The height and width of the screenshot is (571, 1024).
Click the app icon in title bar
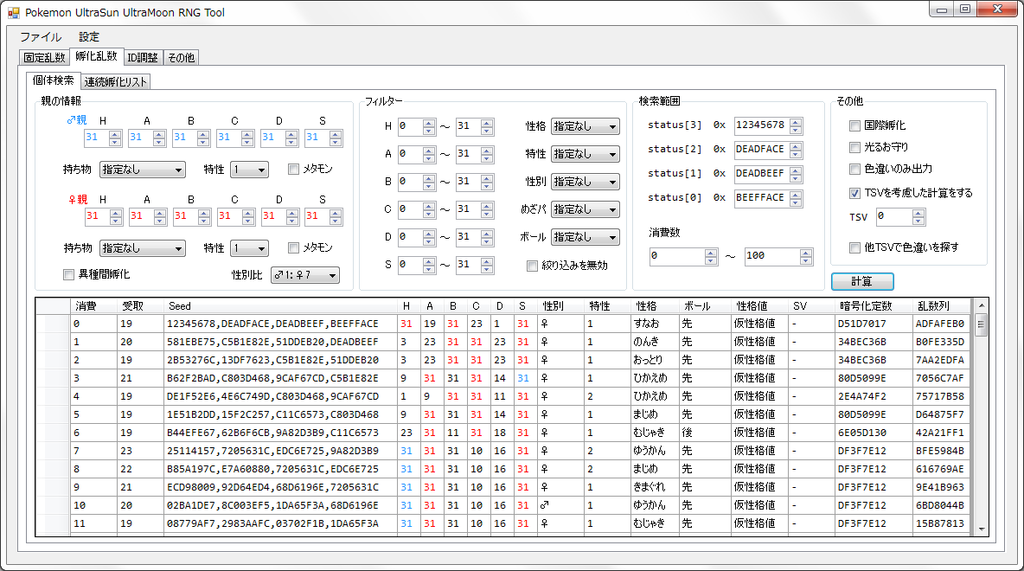13,12
